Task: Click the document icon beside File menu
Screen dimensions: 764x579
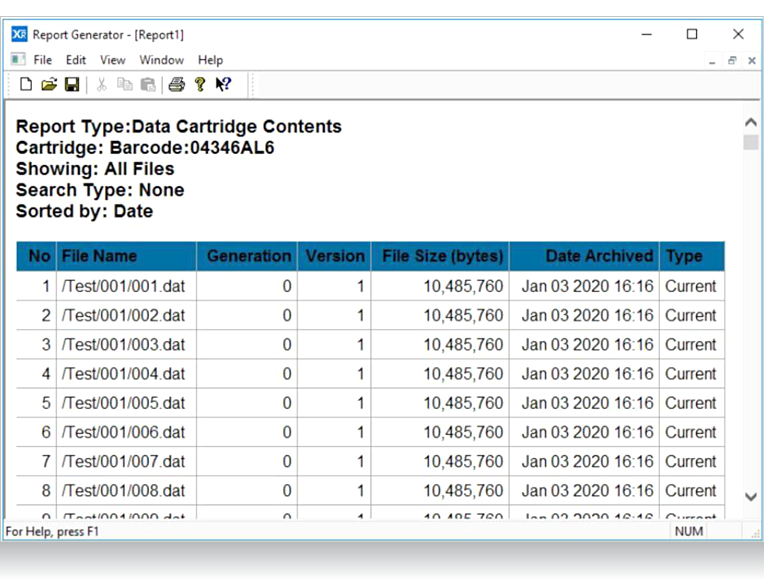Action: tap(18, 59)
